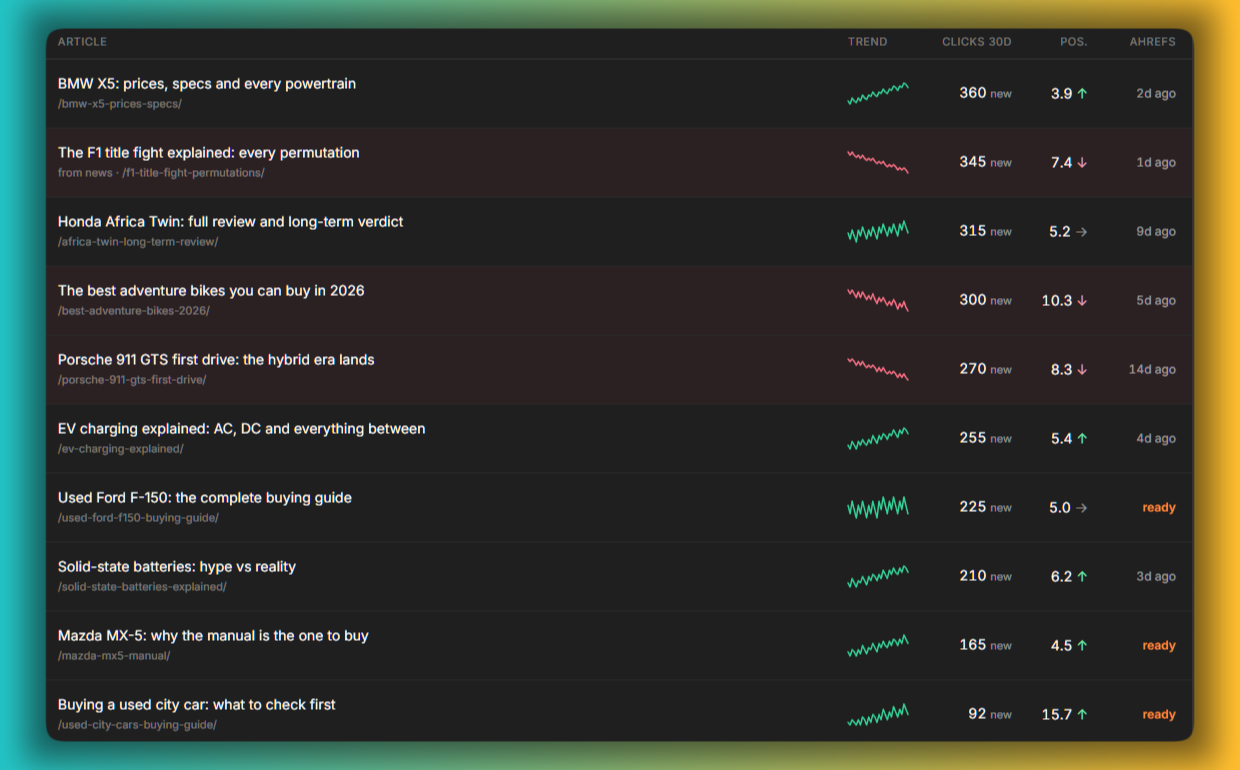Viewport: 1240px width, 770px height.
Task: Click the /solid-state-batteries-explained/ path
Action: (142, 587)
